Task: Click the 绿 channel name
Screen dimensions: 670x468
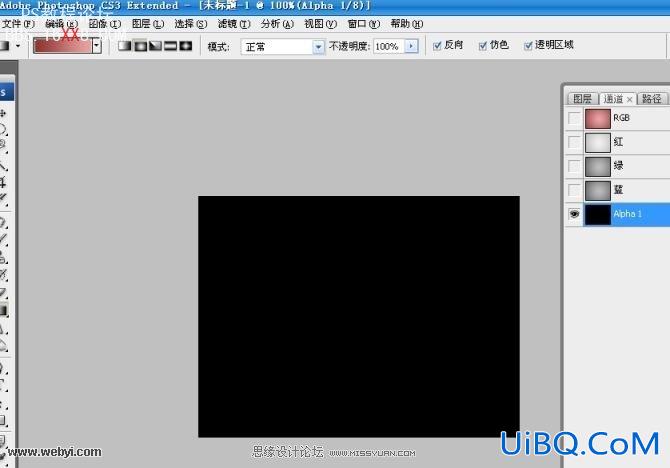Action: click(x=618, y=165)
